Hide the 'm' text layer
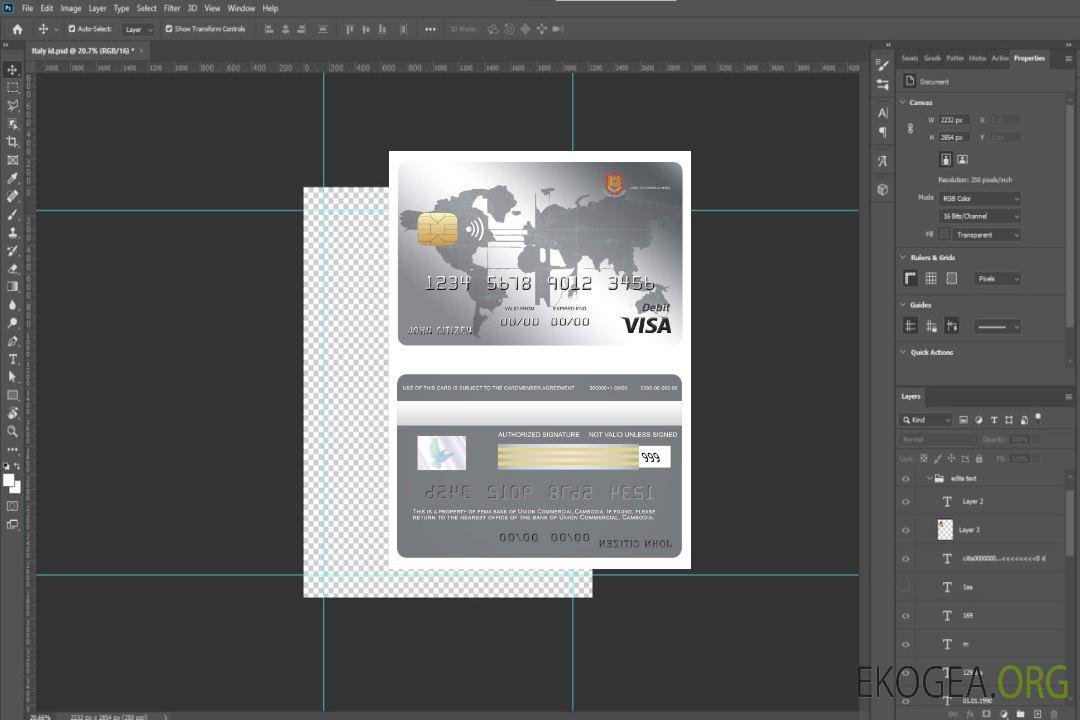1080x720 pixels. pyautogui.click(x=906, y=644)
